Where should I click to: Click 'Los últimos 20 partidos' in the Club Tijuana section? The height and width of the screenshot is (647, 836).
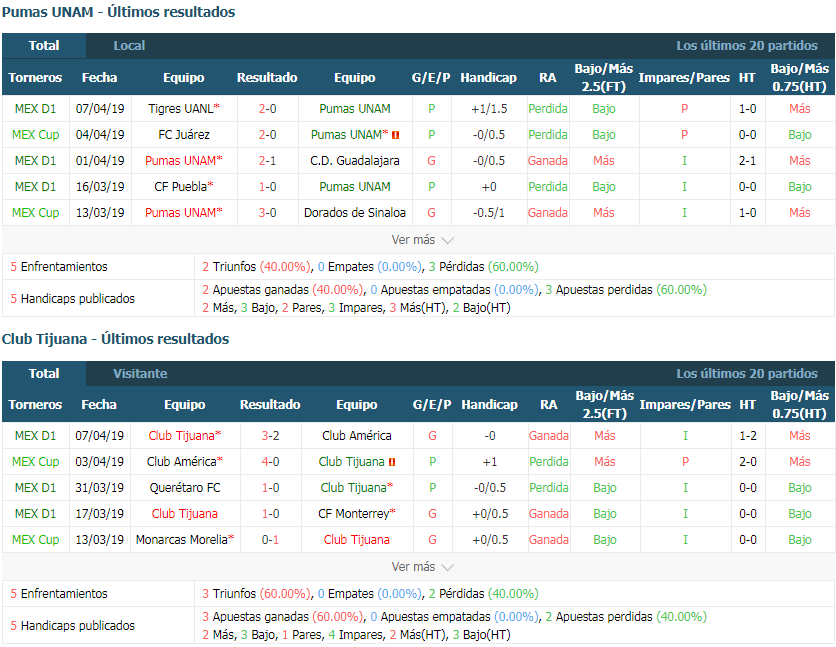click(747, 374)
